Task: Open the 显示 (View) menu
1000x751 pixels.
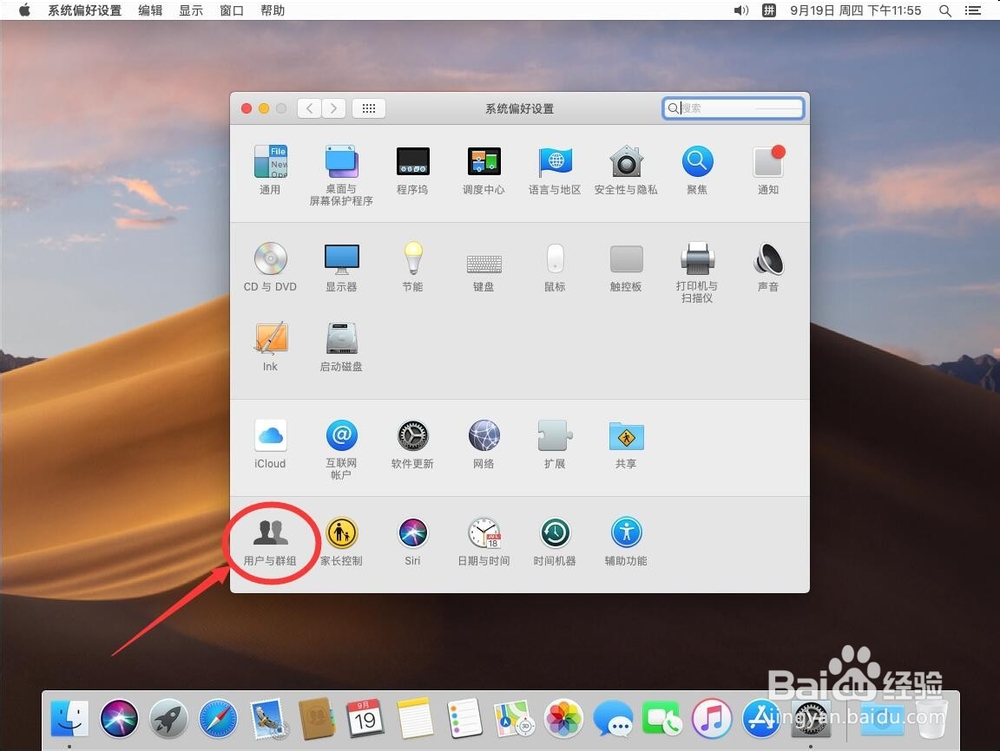Action: pyautogui.click(x=191, y=10)
